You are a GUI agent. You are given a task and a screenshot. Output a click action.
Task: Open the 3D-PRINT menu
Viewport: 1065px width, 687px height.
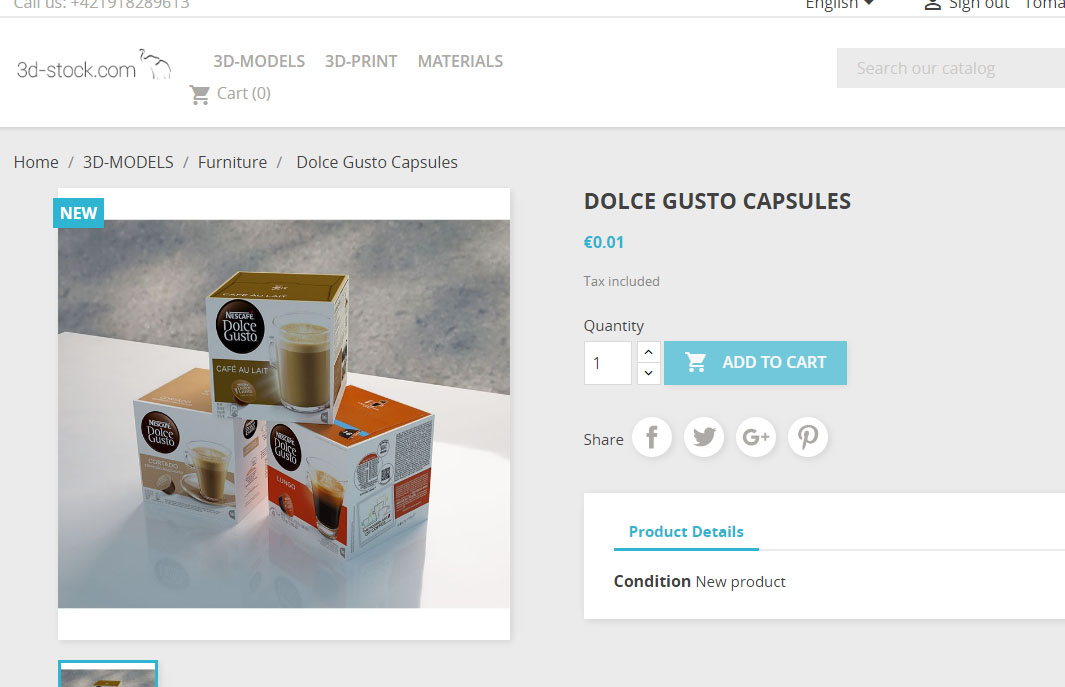[361, 61]
